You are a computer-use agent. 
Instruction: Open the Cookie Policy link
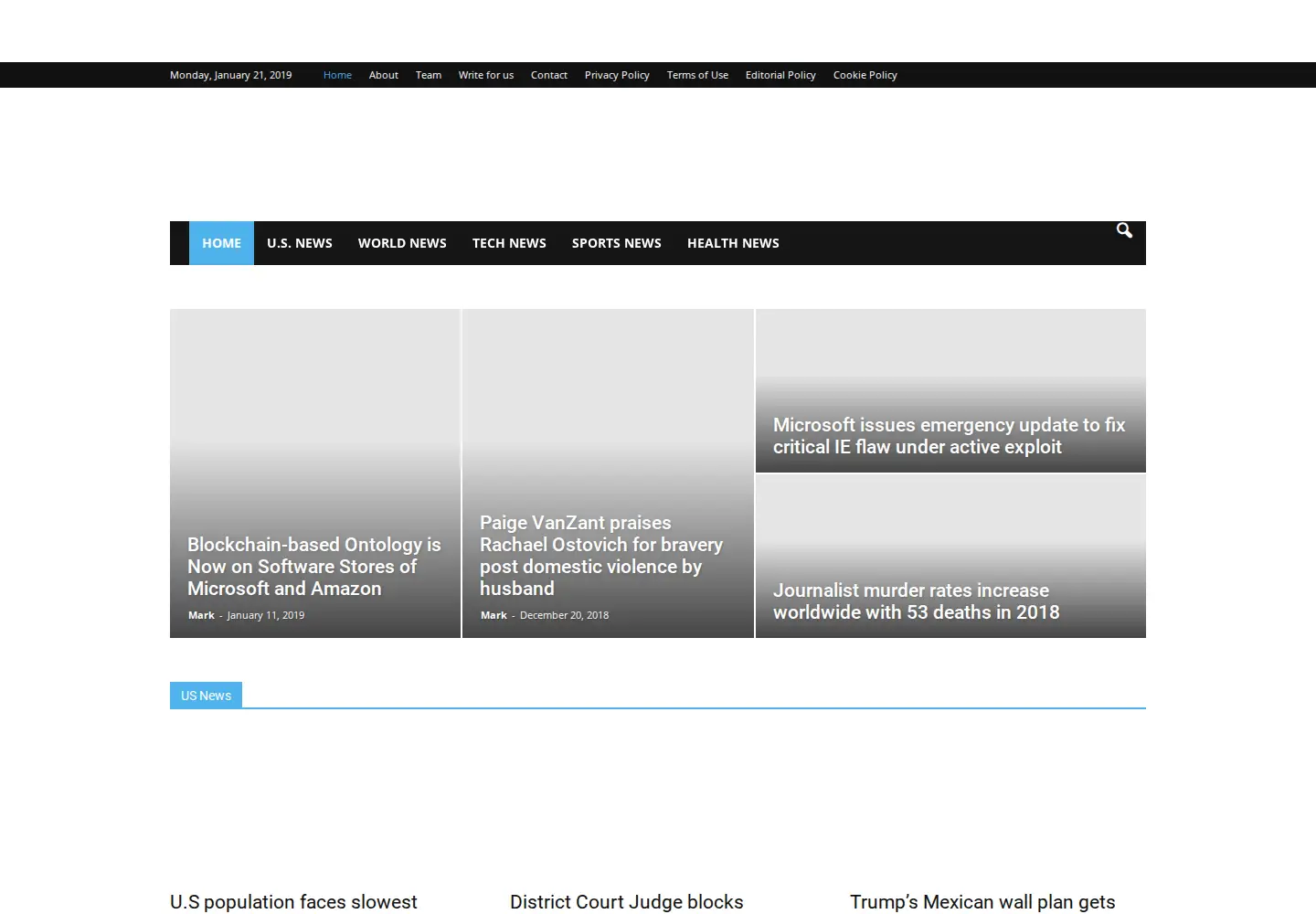point(865,75)
